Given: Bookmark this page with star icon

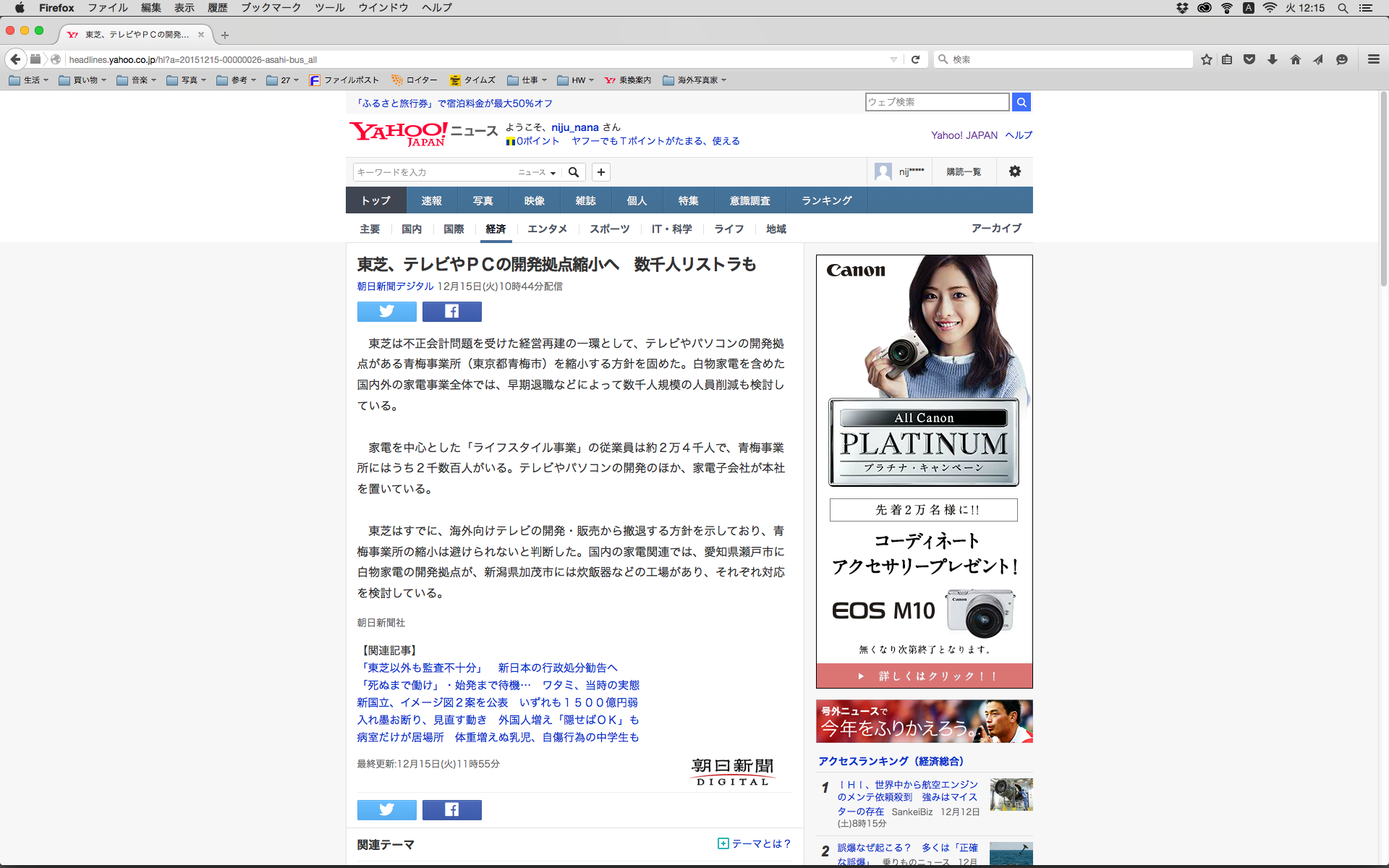Looking at the screenshot, I should 1206,59.
